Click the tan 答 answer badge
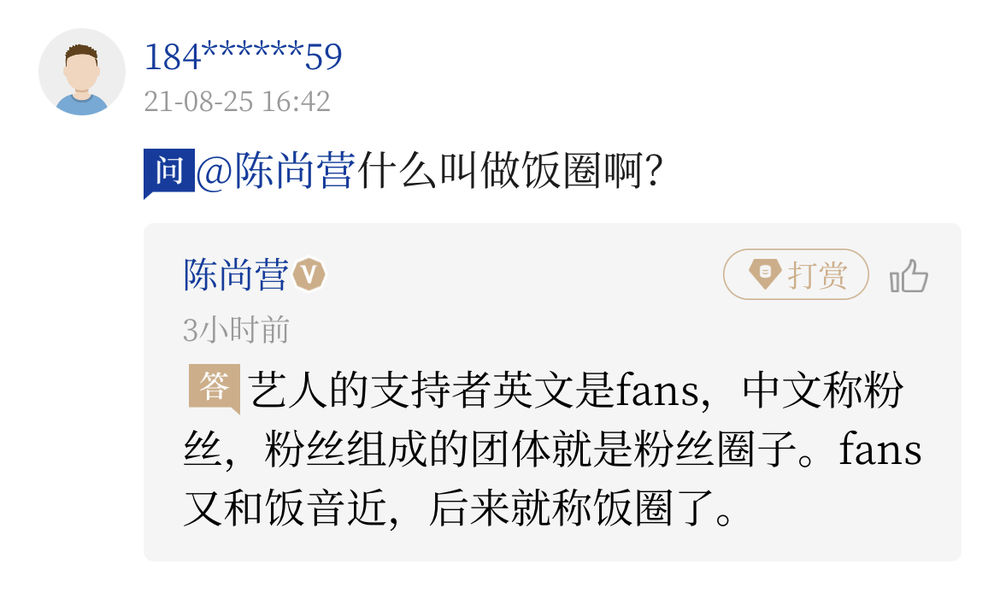This screenshot has height=599, width=1000. click(x=213, y=388)
